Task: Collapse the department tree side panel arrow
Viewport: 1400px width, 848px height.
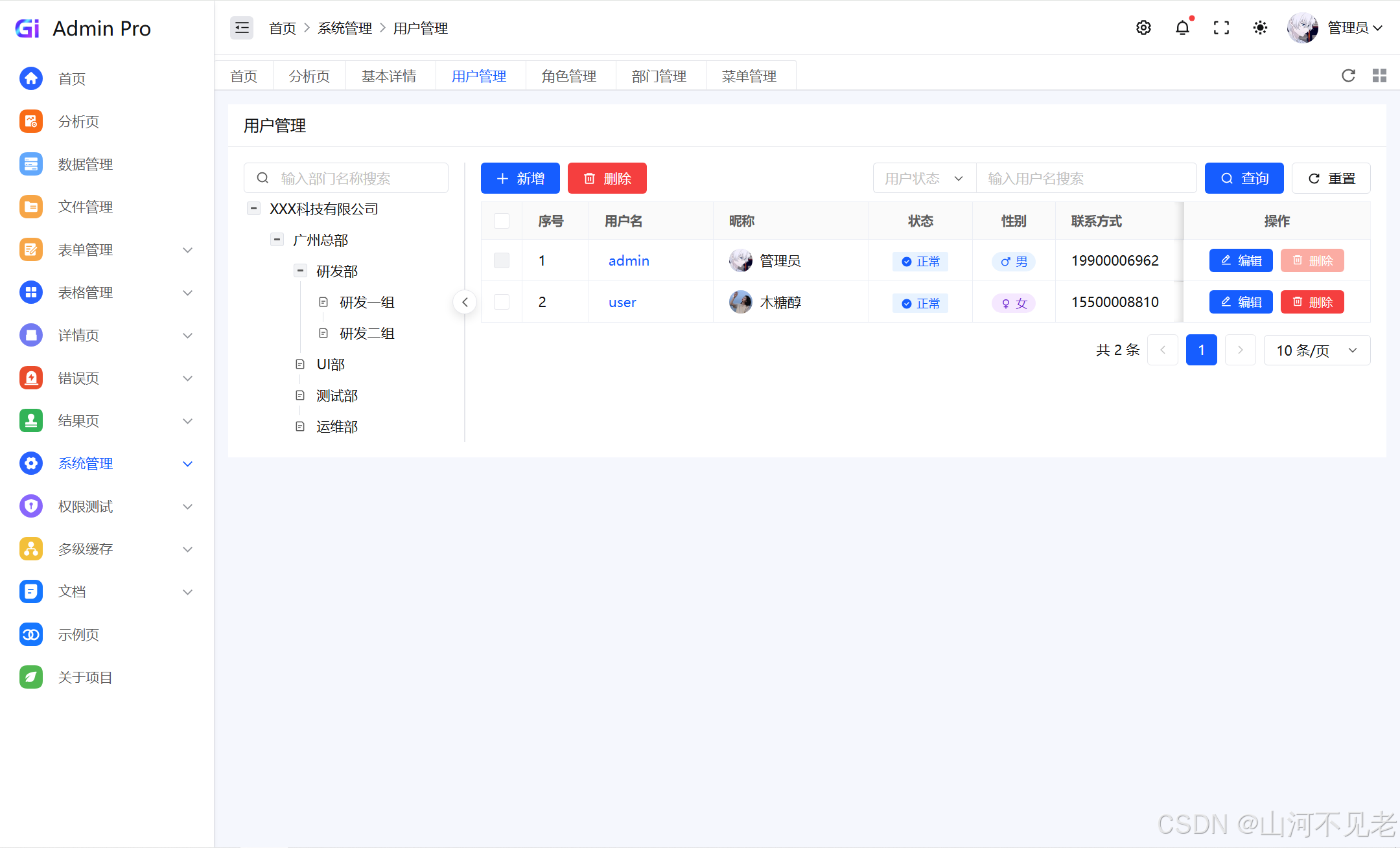Action: [x=465, y=302]
